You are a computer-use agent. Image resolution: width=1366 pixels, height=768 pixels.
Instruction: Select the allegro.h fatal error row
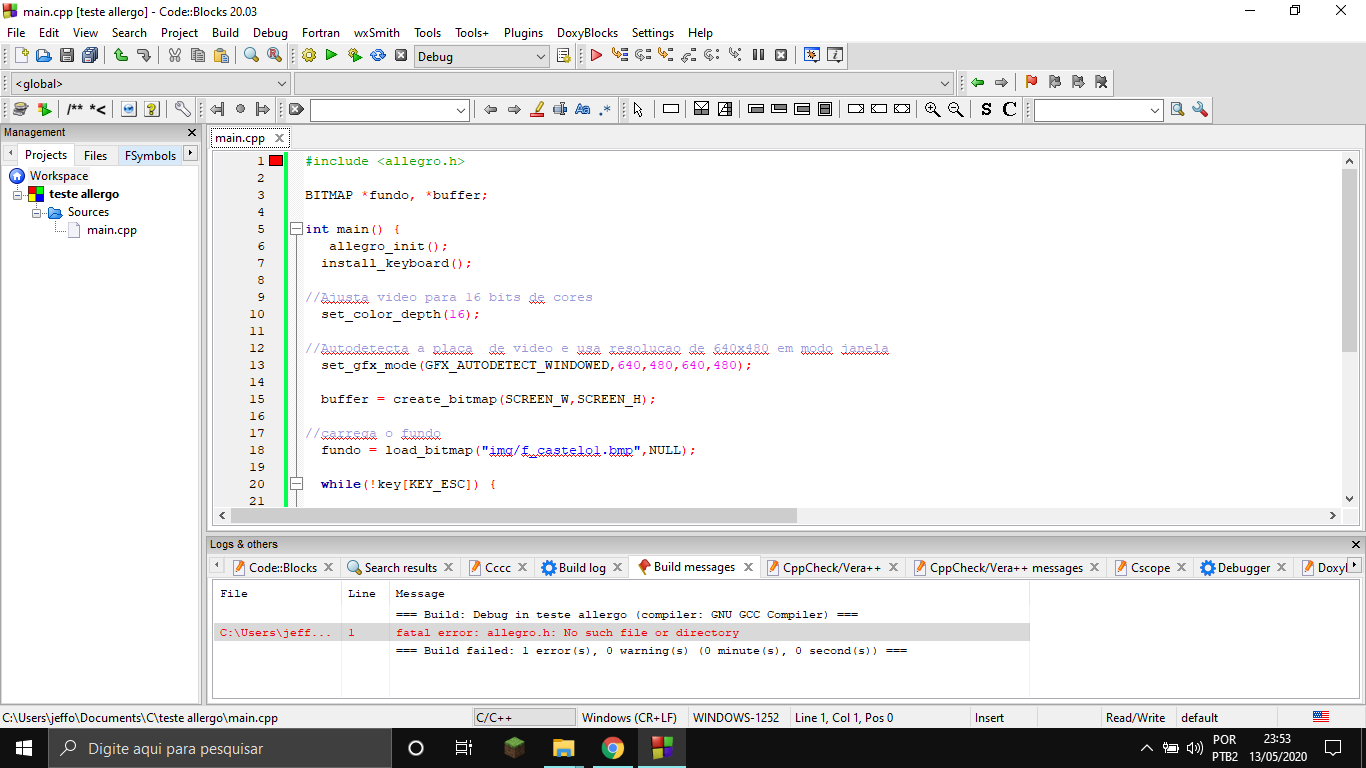click(621, 633)
